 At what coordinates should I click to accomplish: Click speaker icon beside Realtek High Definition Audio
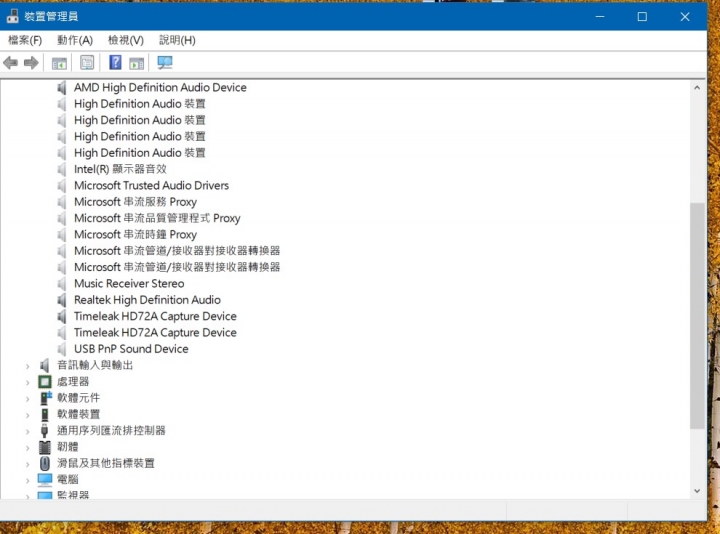pyautogui.click(x=62, y=300)
